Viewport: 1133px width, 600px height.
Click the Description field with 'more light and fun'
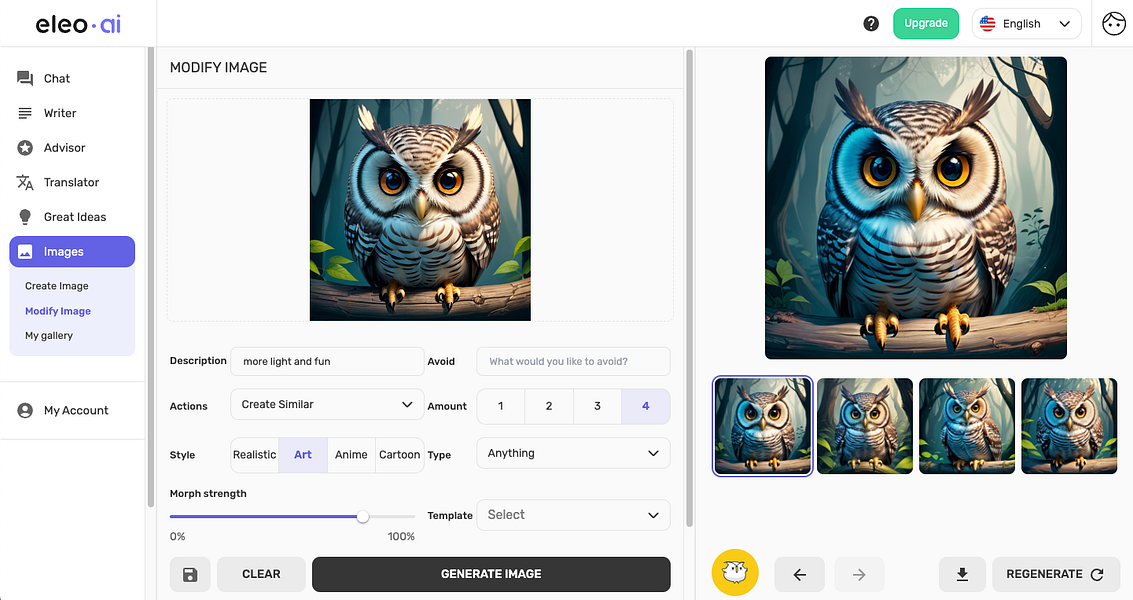(327, 361)
